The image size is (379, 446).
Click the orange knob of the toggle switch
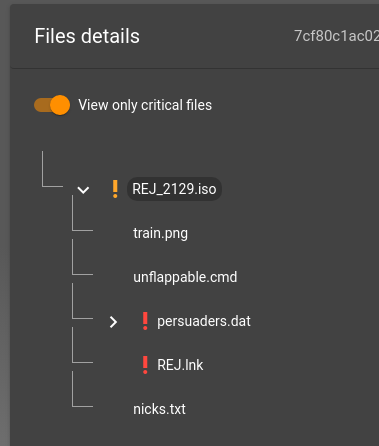point(60,105)
